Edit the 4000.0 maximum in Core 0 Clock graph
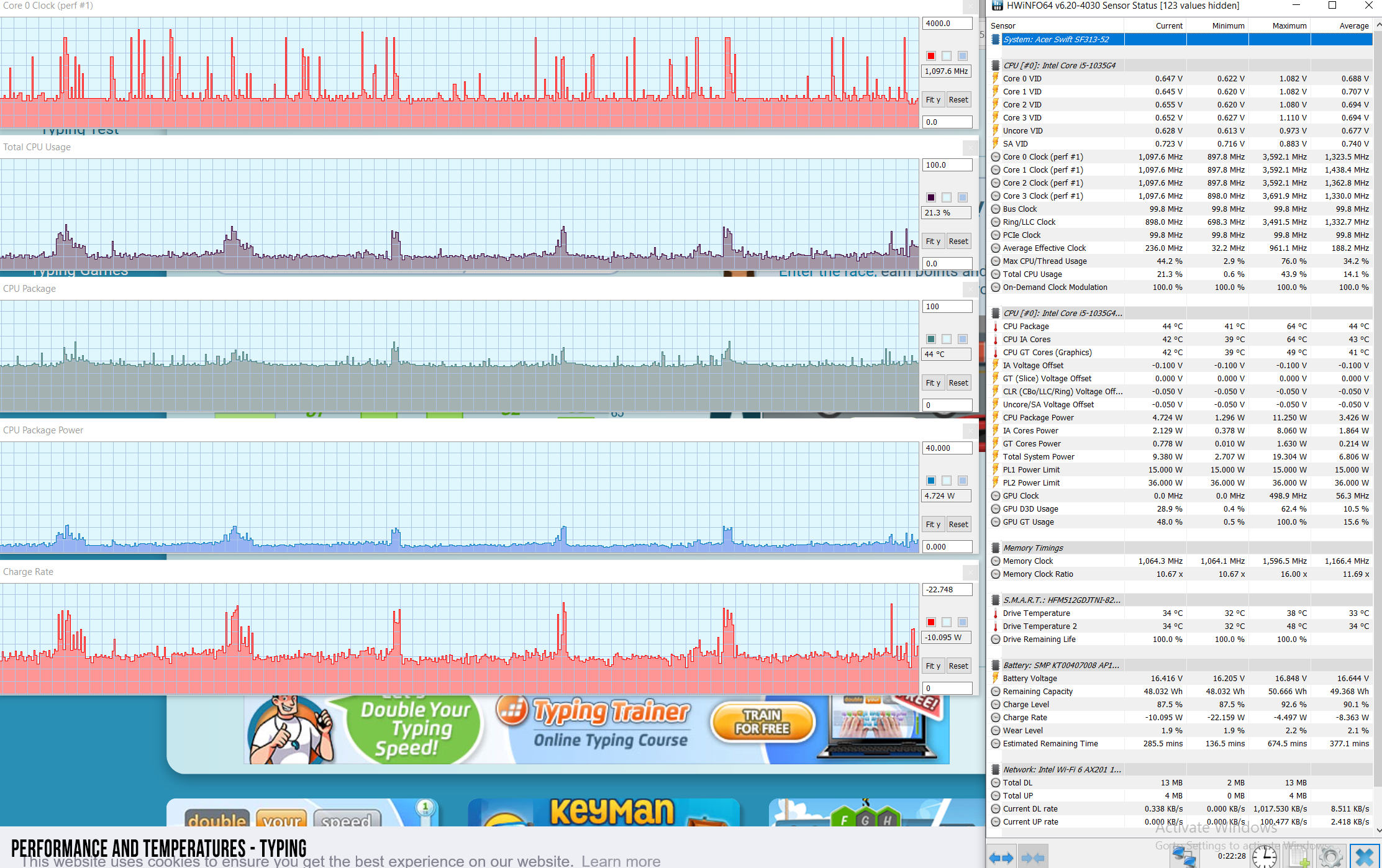 947,24
